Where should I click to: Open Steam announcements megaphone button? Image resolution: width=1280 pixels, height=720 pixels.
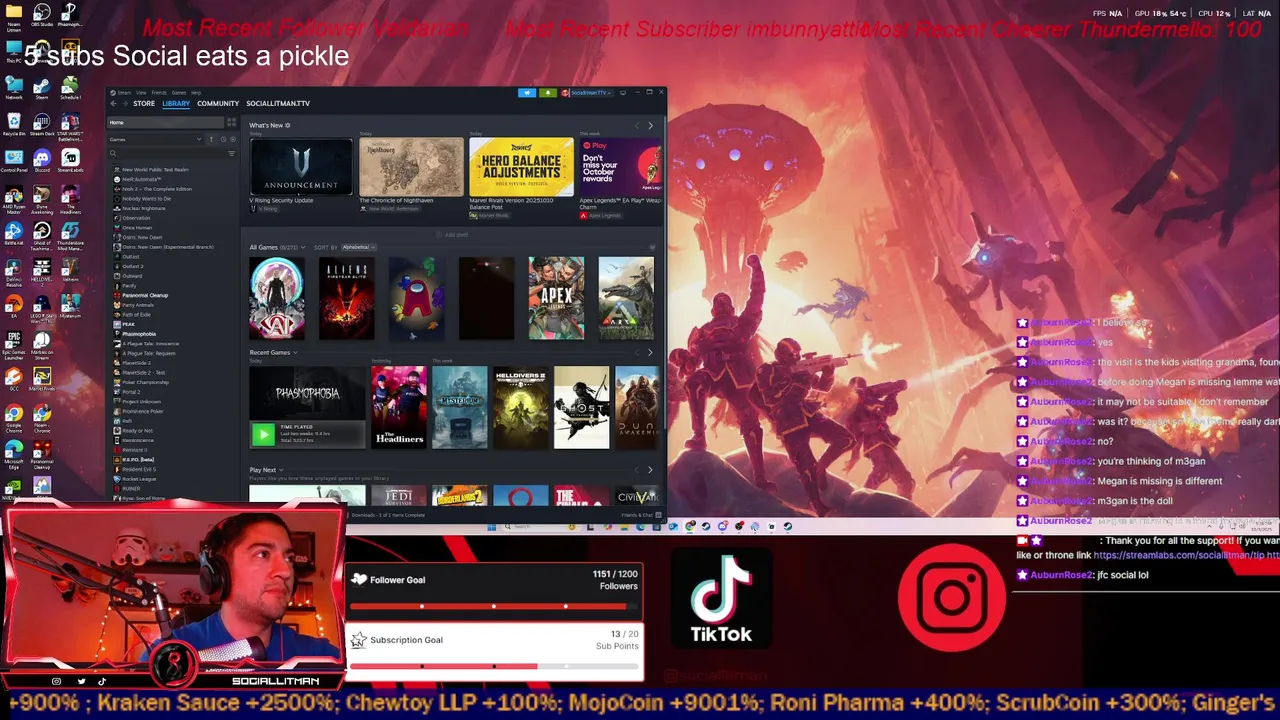click(x=527, y=93)
